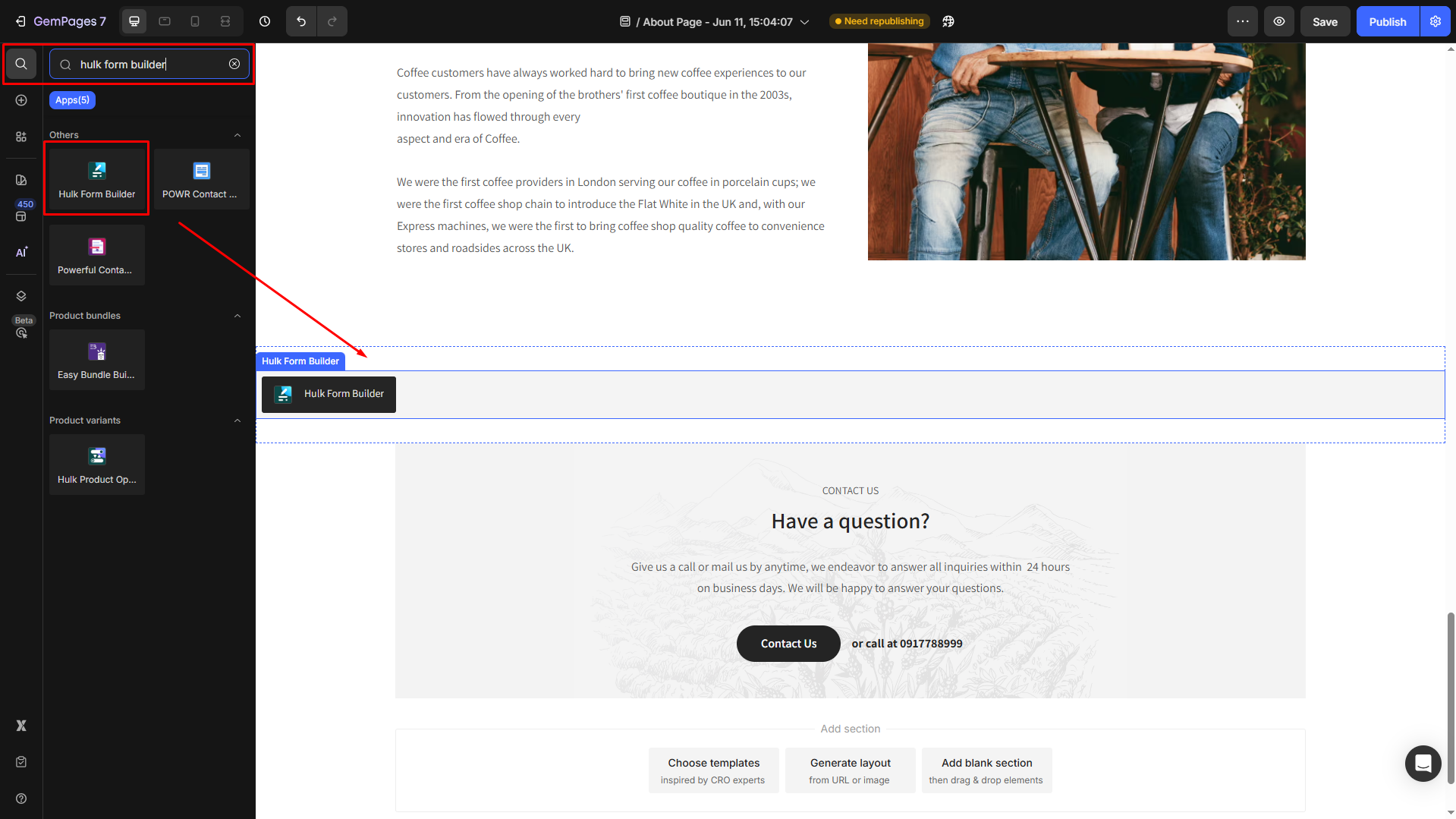The image size is (1456, 819).
Task: Select the 'Others' group heading
Action: coord(64,135)
